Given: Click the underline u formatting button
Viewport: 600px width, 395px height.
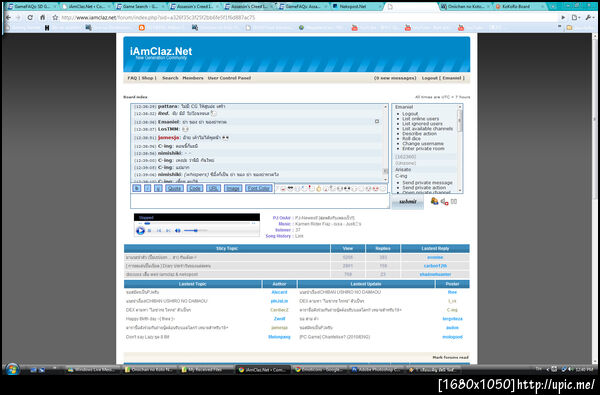Looking at the screenshot, I should pos(158,188).
